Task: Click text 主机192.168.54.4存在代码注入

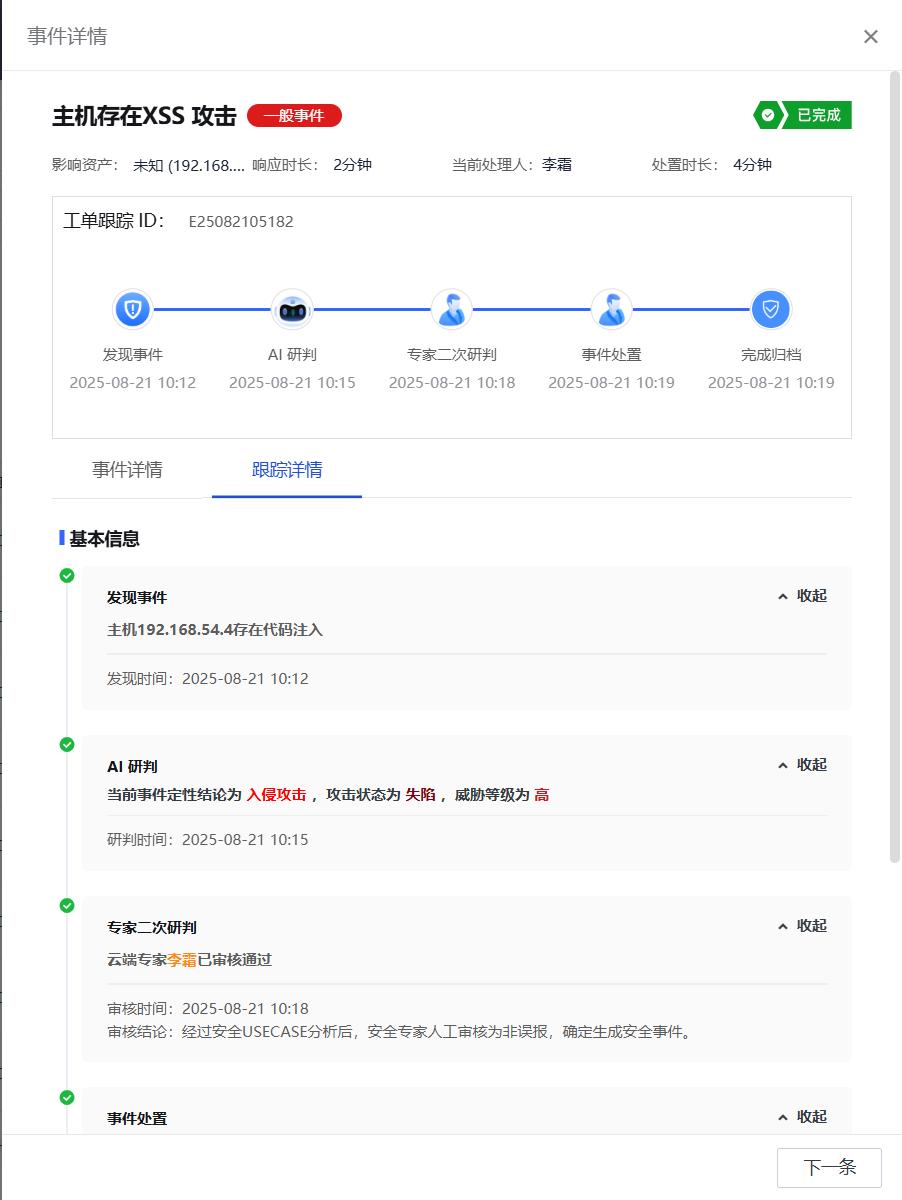Action: coord(215,630)
